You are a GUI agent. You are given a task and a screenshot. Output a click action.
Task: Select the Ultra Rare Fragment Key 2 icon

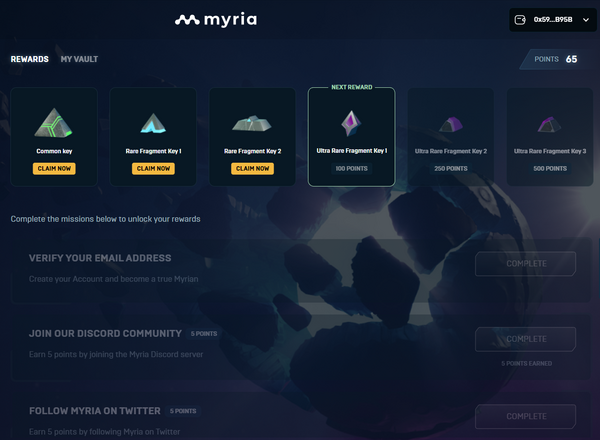(451, 125)
